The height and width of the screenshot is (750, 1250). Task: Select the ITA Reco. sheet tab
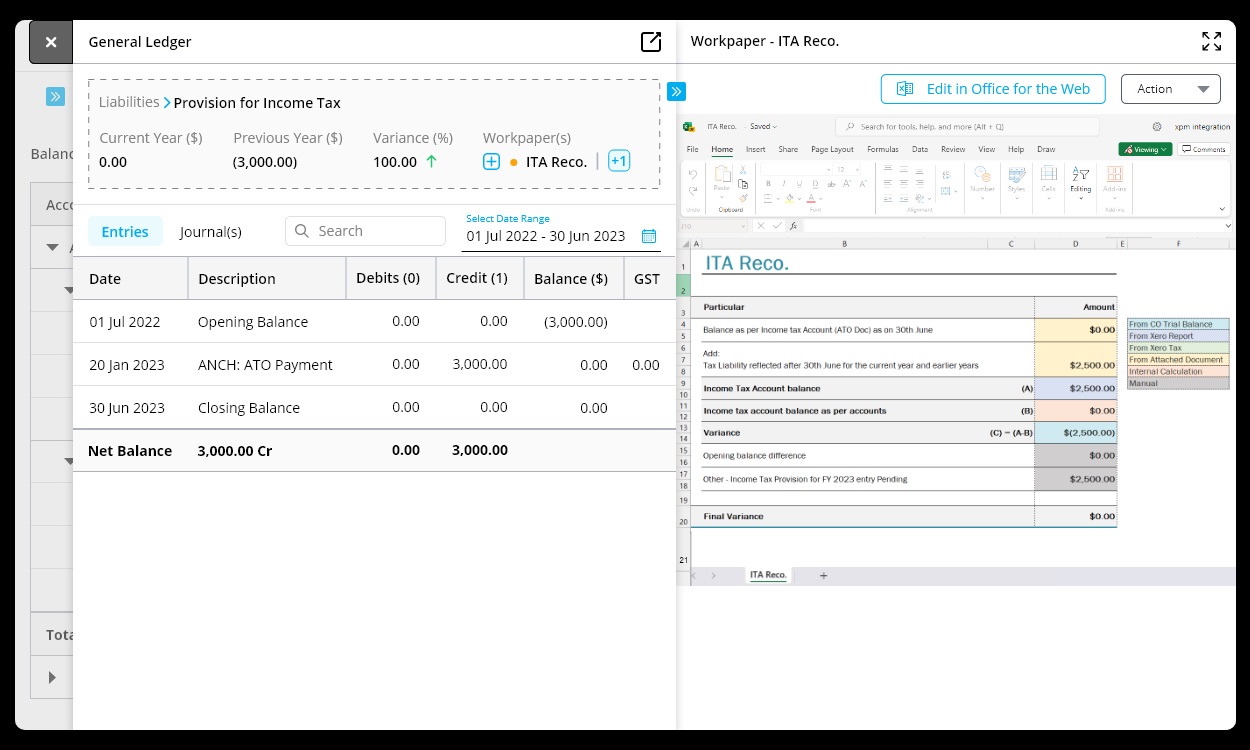pos(768,575)
